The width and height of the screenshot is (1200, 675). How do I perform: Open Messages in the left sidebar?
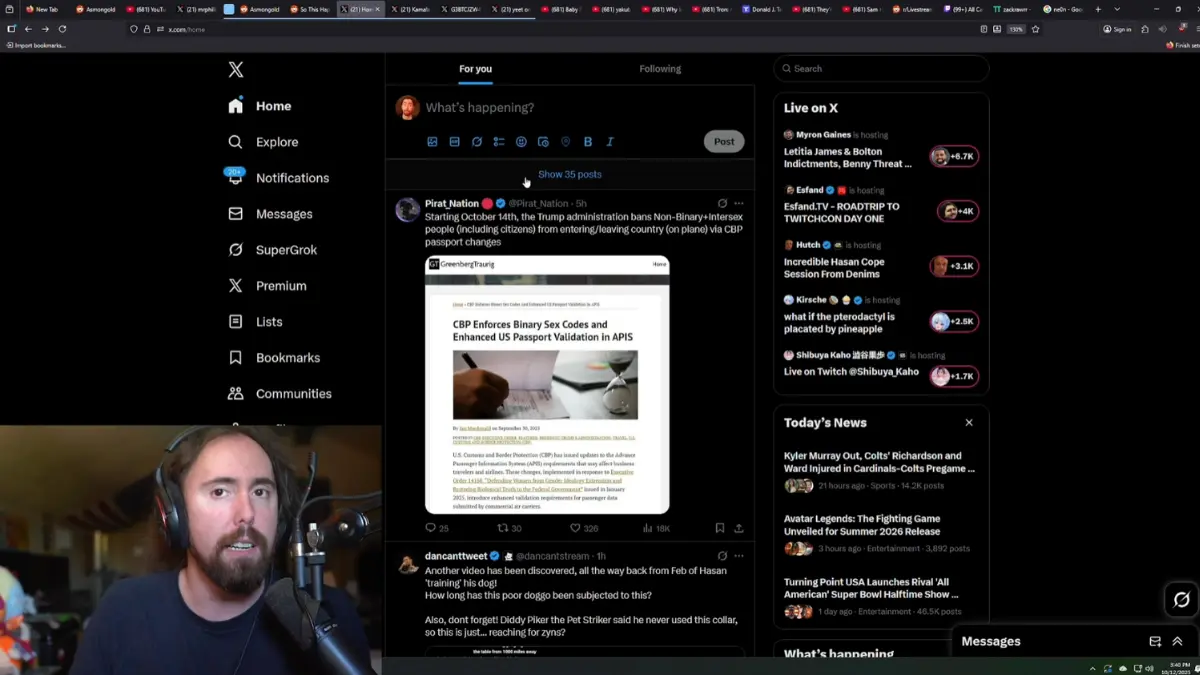point(270,214)
